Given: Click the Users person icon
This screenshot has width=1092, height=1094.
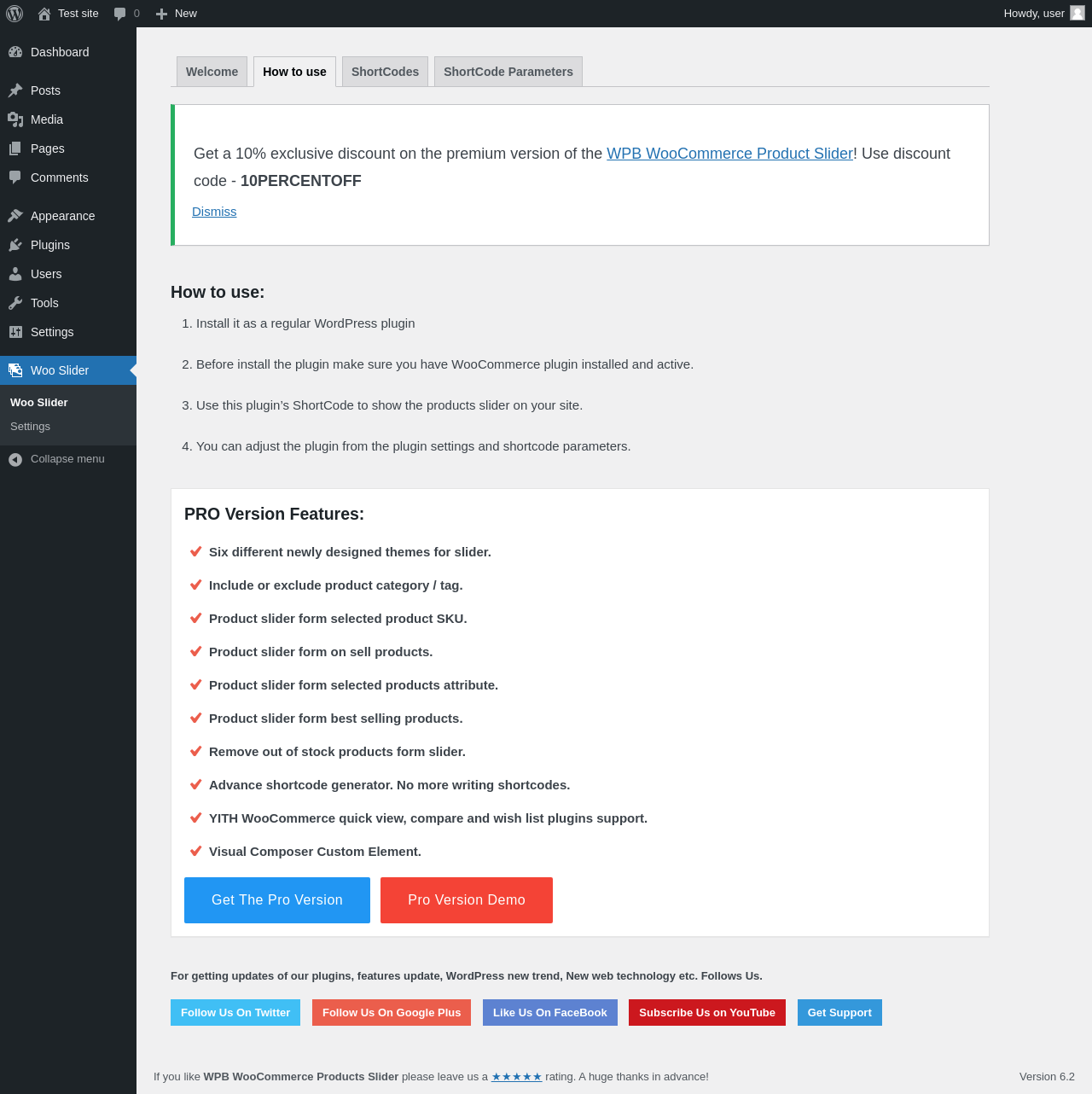Looking at the screenshot, I should [15, 274].
